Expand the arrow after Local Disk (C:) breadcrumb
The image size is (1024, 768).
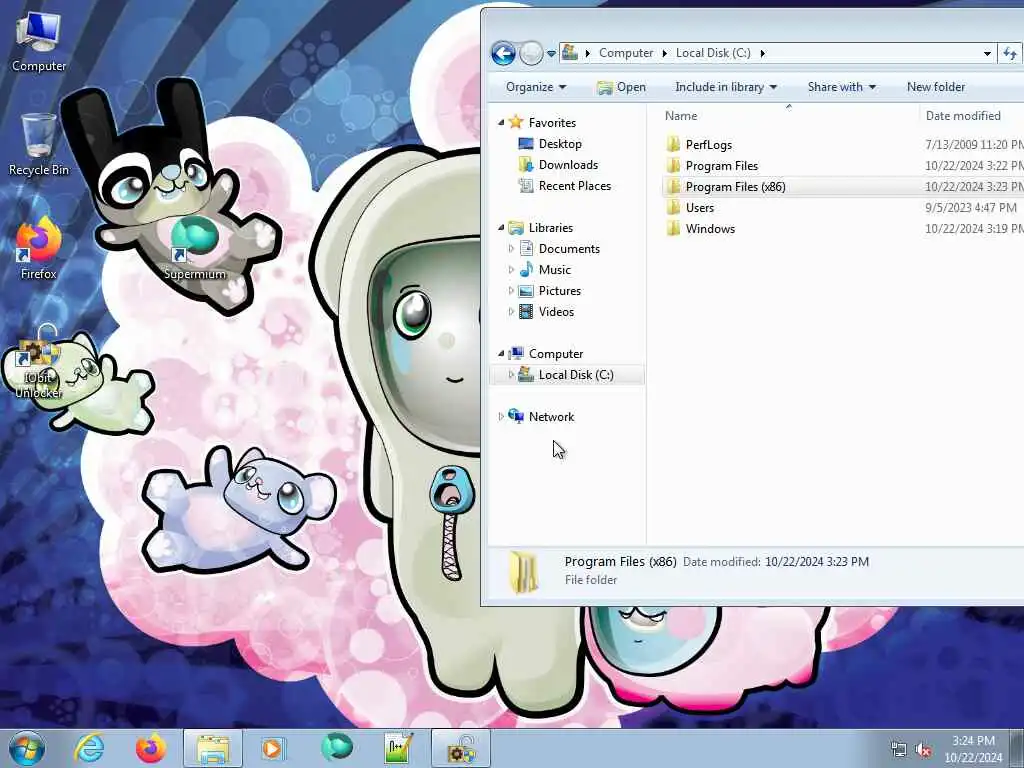(x=762, y=53)
